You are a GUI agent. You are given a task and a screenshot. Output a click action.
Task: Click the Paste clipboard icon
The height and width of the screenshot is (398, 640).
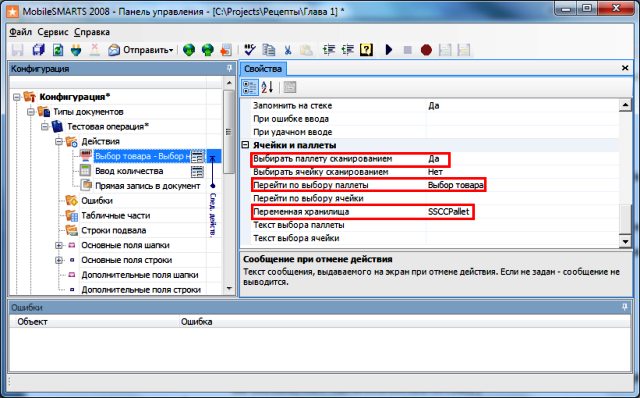click(x=306, y=50)
